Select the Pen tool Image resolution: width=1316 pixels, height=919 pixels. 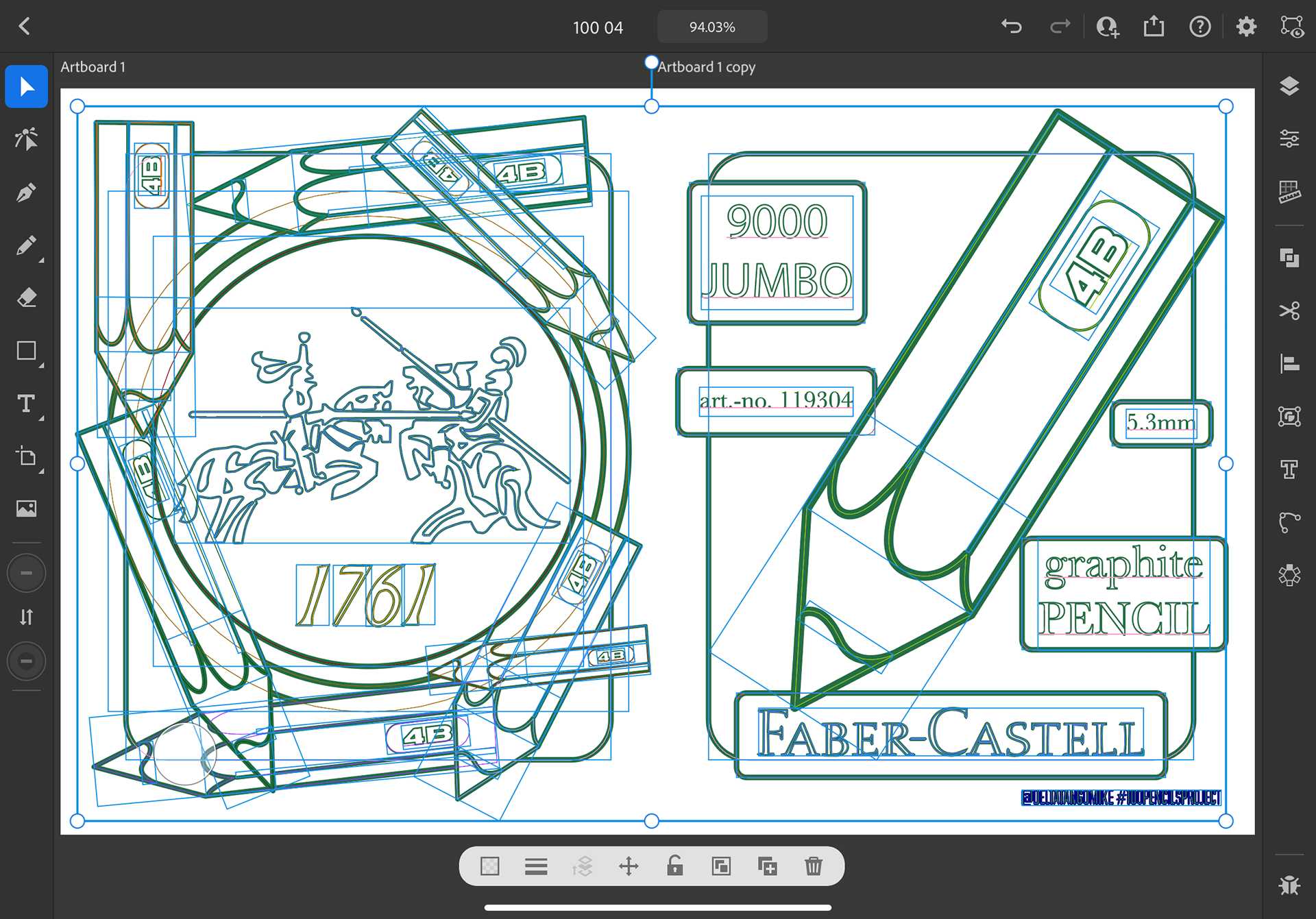click(26, 193)
